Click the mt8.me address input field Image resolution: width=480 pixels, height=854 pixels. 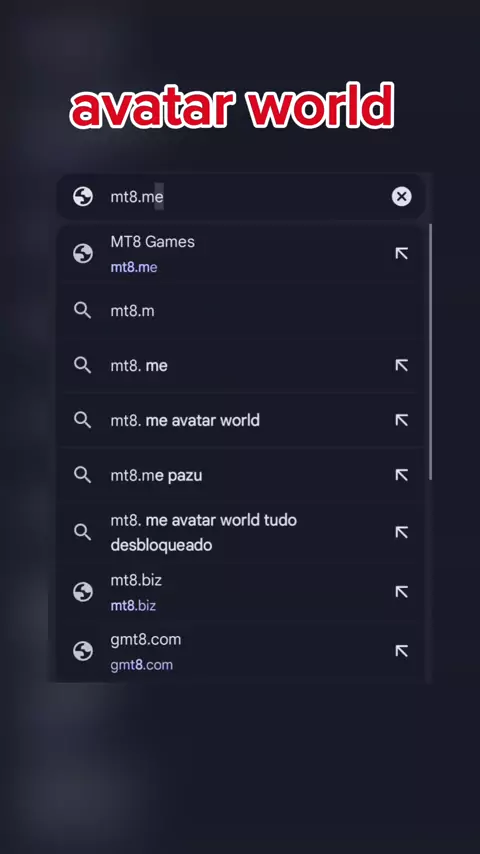240,197
